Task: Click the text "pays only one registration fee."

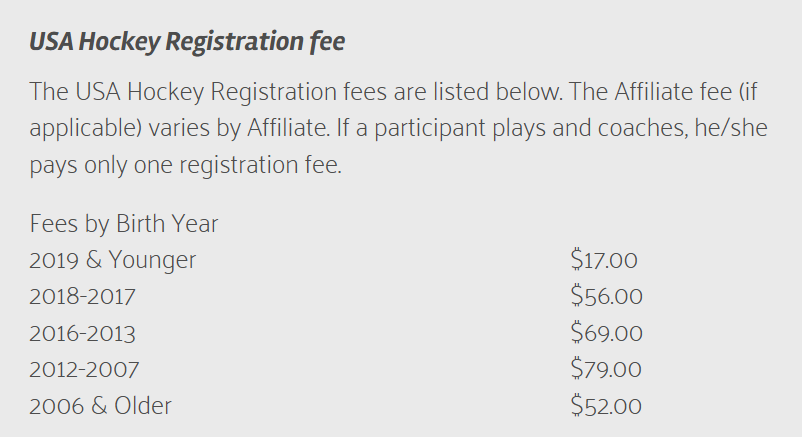Action: pyautogui.click(x=186, y=165)
